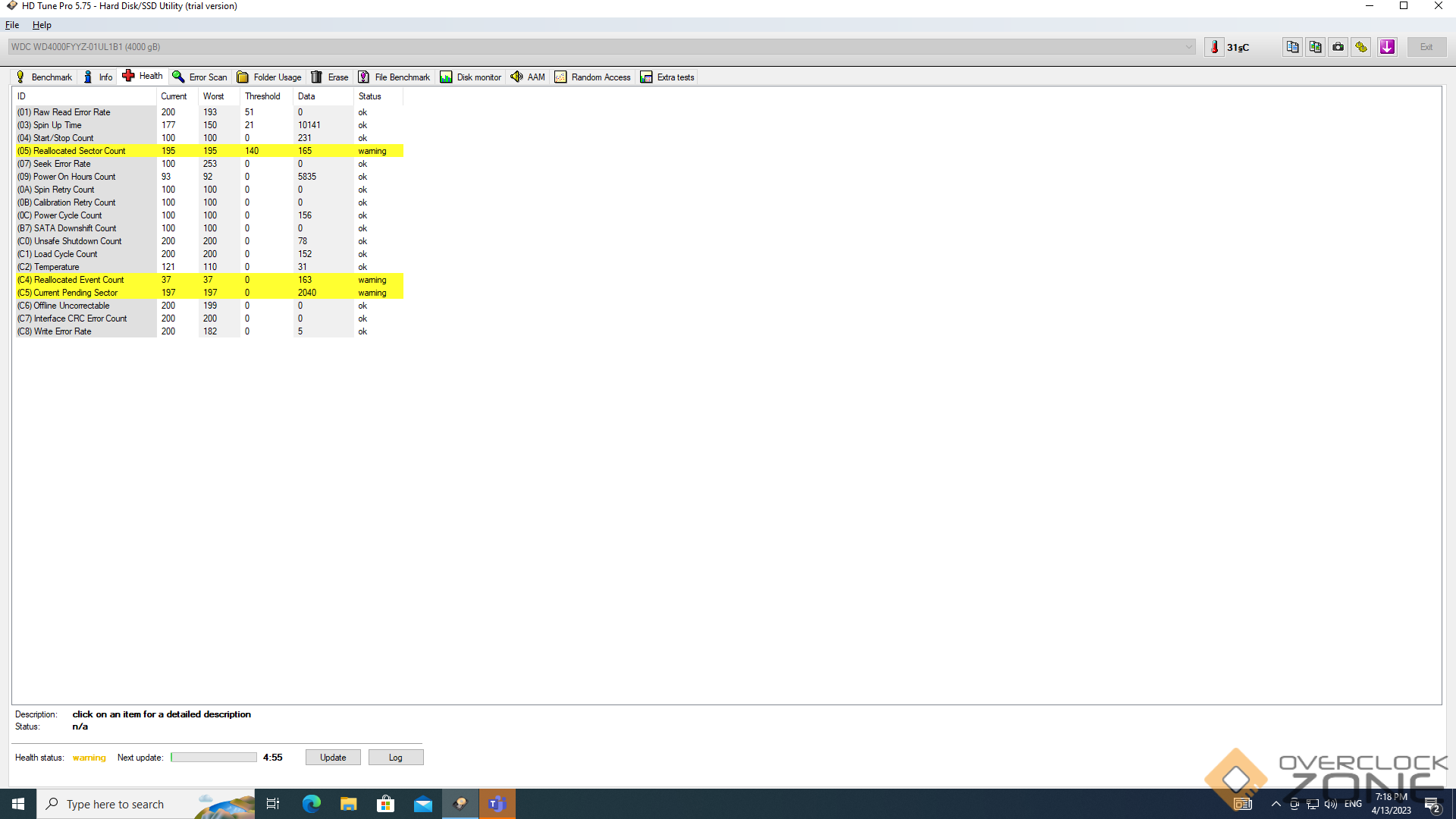This screenshot has width=1456, height=819.
Task: Open the Help menu
Action: (x=42, y=25)
